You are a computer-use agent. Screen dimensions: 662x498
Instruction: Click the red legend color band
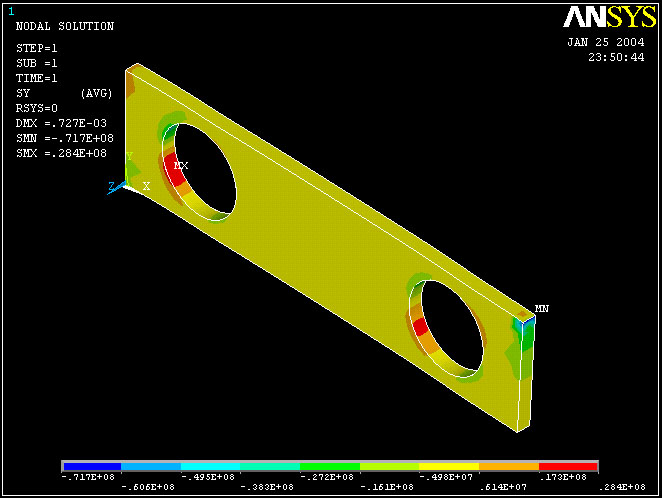pyautogui.click(x=568, y=466)
